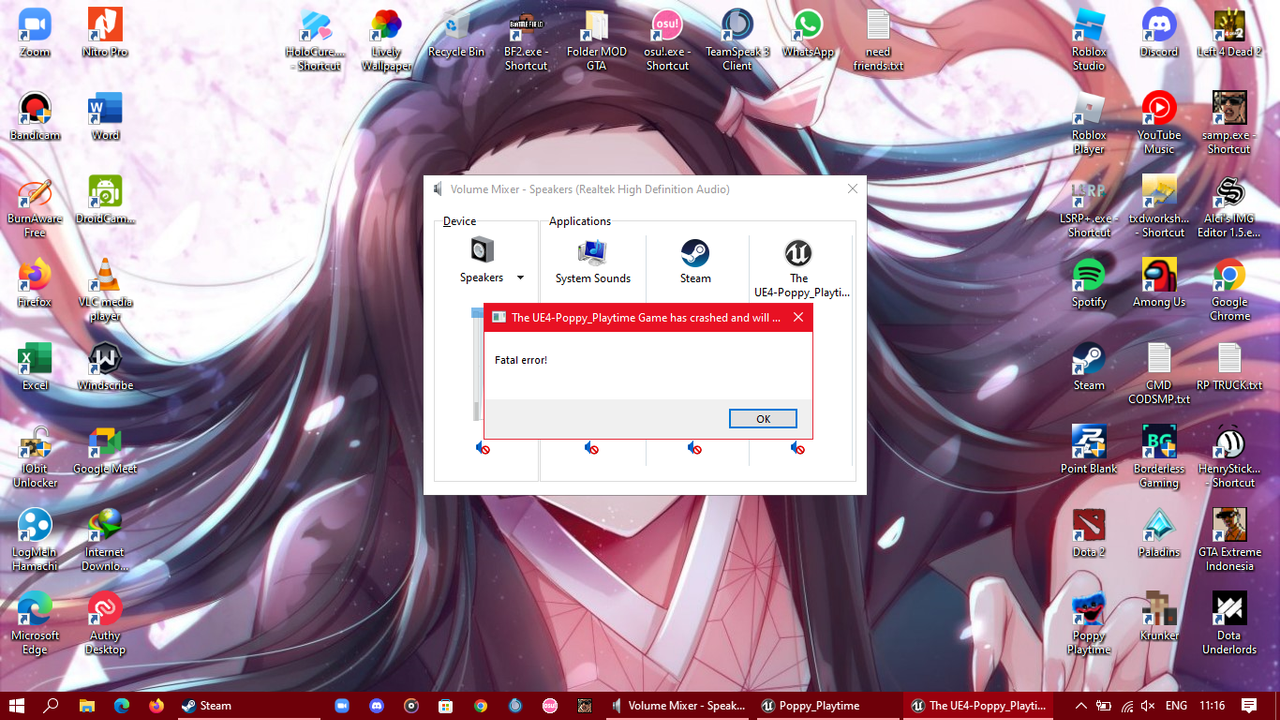
Task: Expand the Speakers device dropdown arrow
Action: 520,278
